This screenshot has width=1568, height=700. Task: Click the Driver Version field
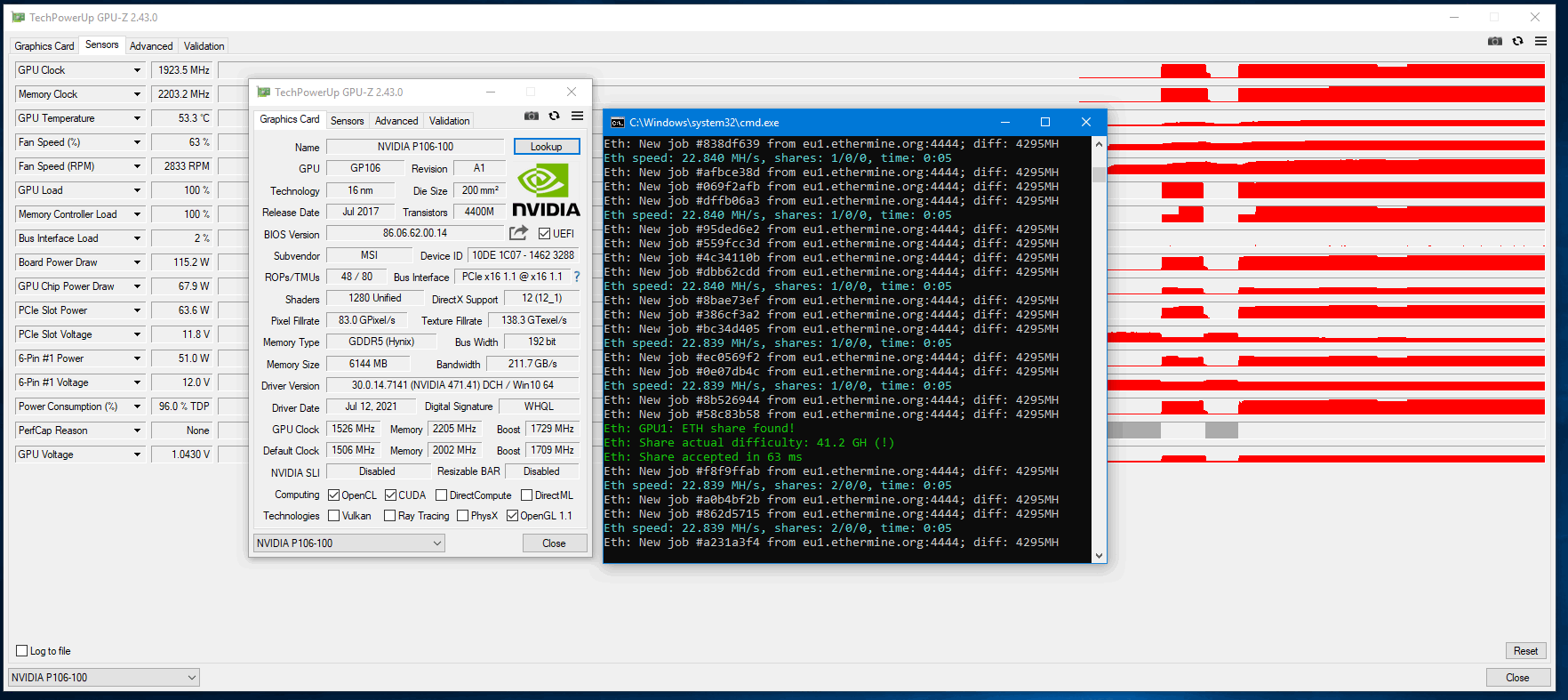(452, 385)
